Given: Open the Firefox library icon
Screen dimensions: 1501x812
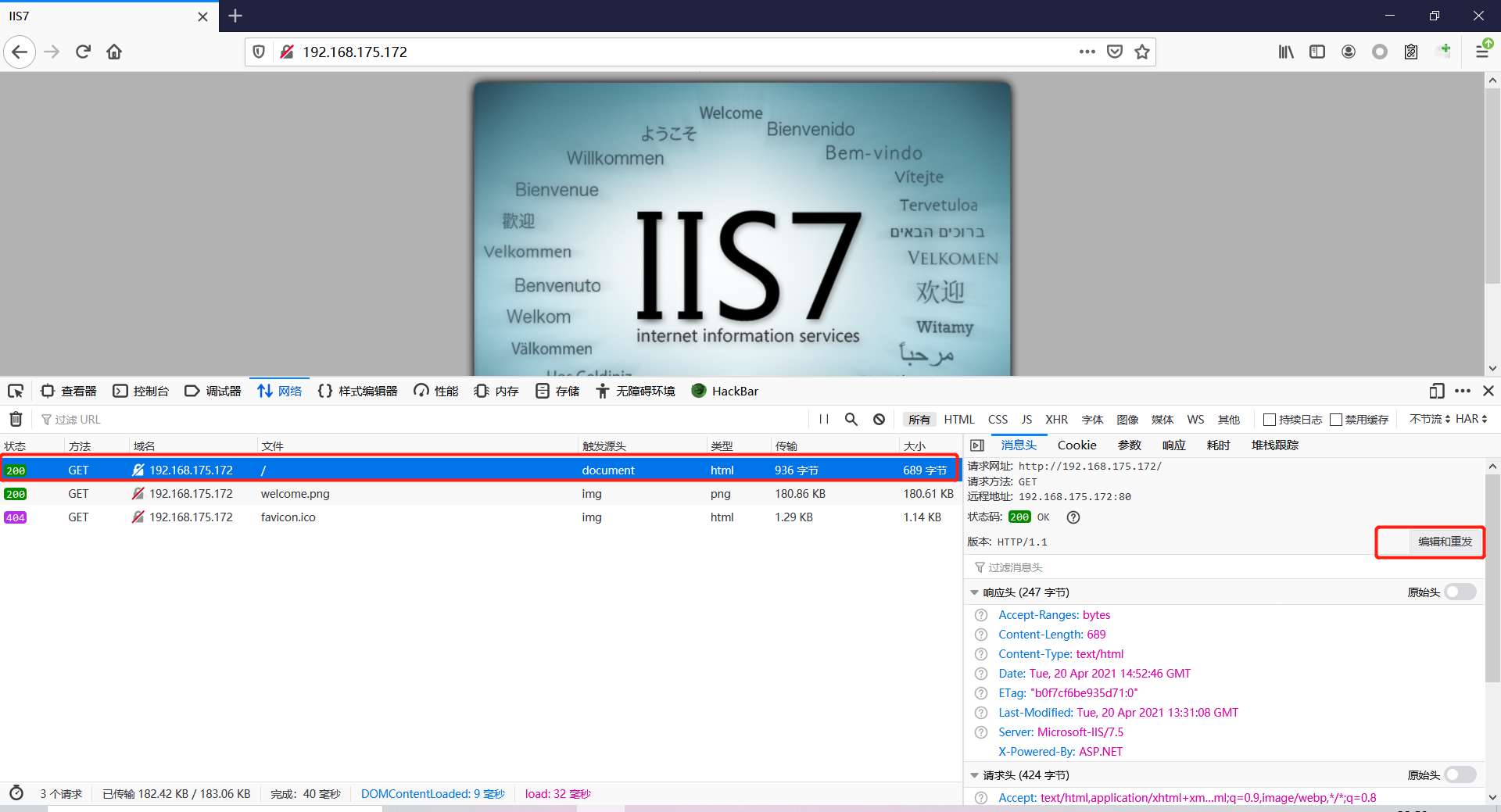Looking at the screenshot, I should [x=1286, y=52].
